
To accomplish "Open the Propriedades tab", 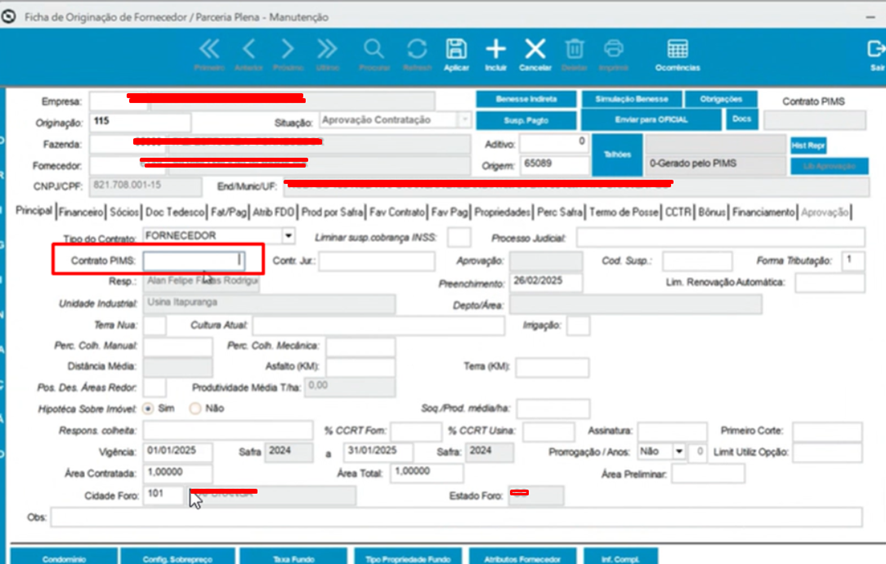I will point(502,212).
